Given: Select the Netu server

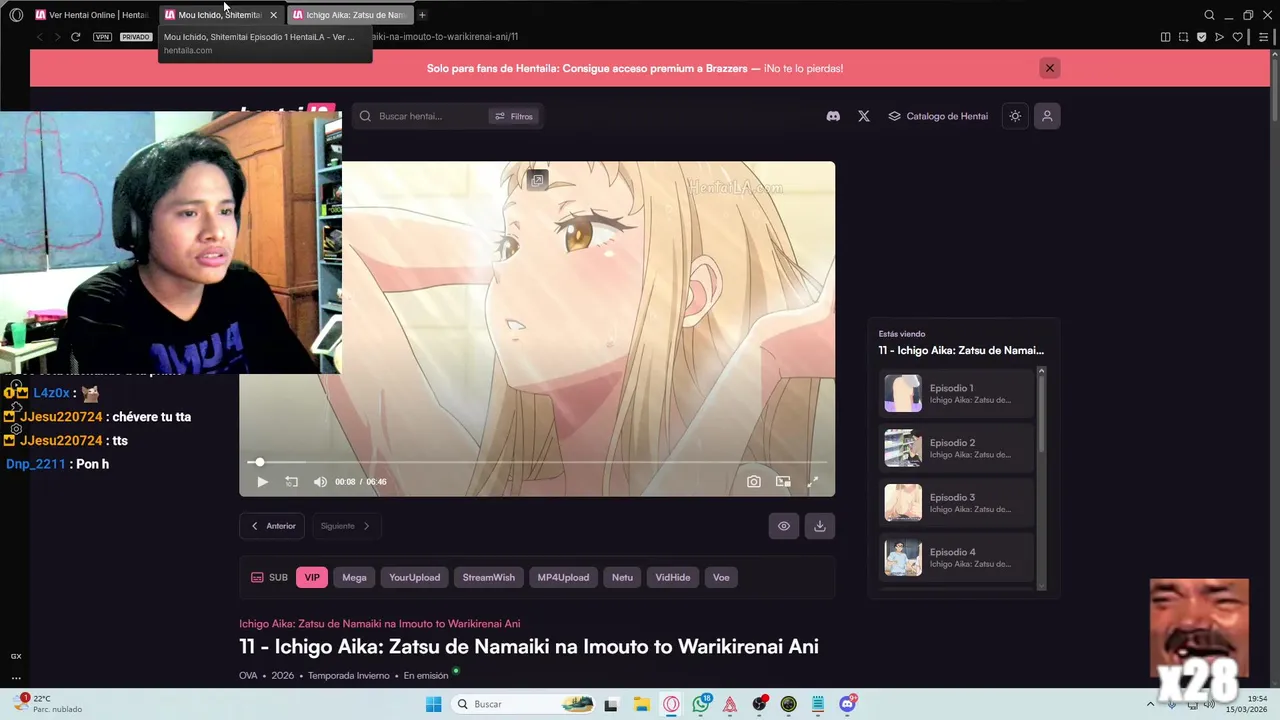Looking at the screenshot, I should click(x=622, y=577).
